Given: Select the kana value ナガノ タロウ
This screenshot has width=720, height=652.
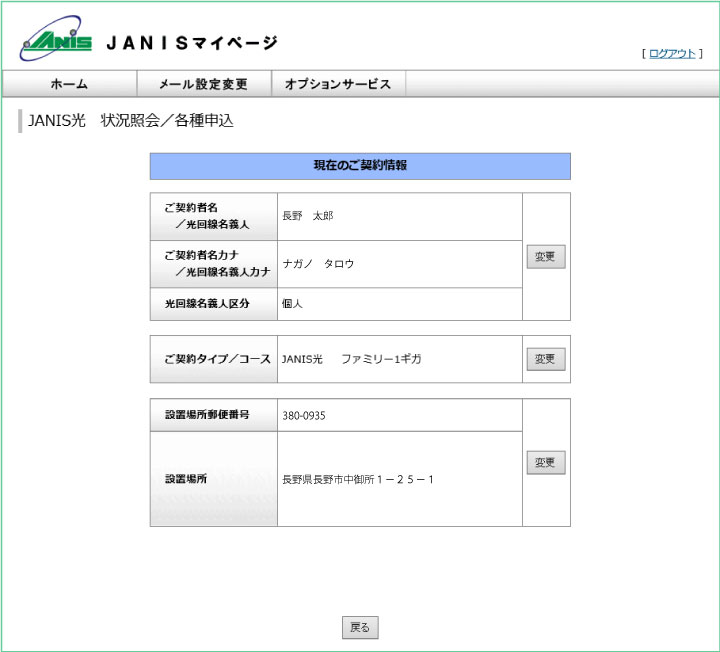Looking at the screenshot, I should click(318, 264).
